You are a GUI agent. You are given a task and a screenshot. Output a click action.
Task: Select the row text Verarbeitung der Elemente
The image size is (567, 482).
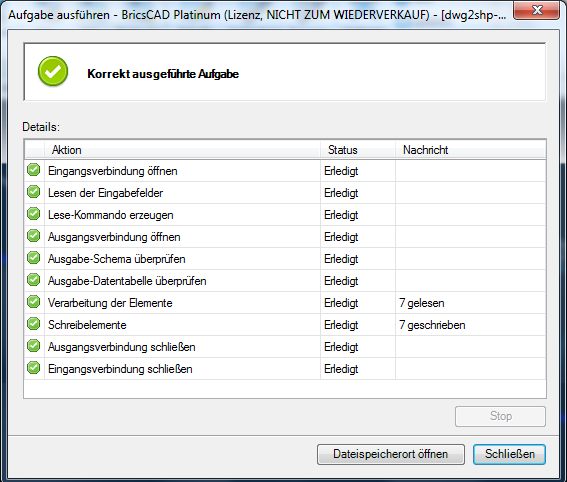[110, 303]
